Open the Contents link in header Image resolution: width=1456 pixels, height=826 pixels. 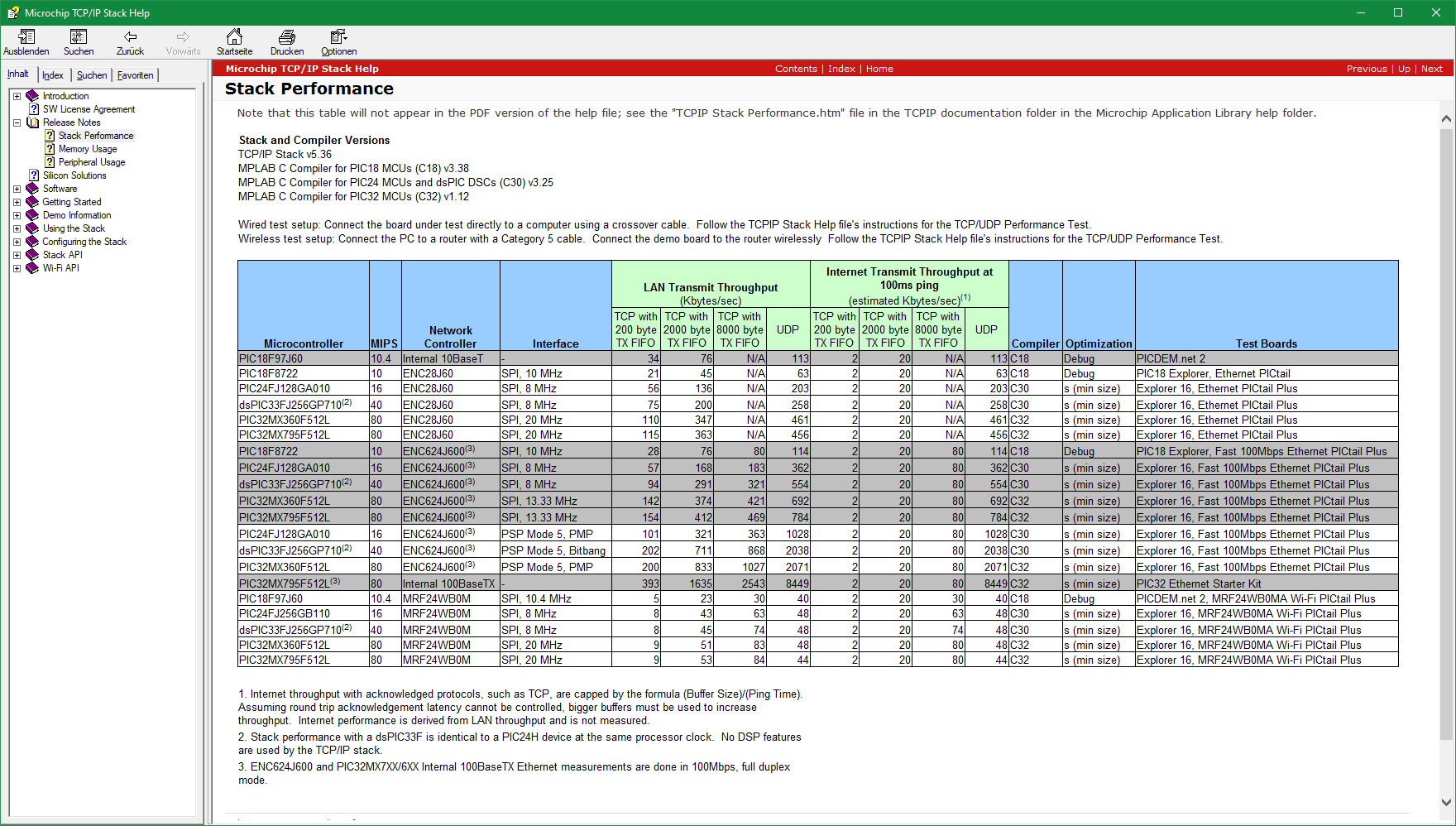click(796, 69)
